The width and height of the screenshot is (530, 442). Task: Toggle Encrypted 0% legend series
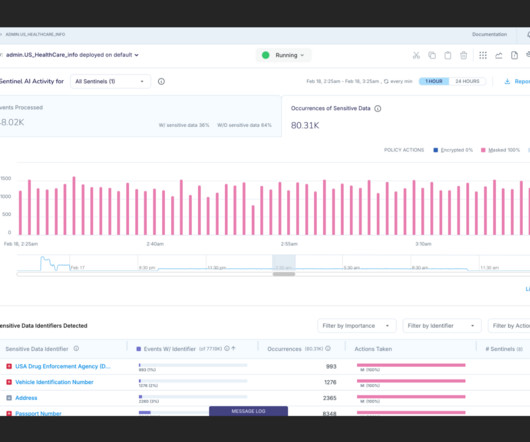453,150
